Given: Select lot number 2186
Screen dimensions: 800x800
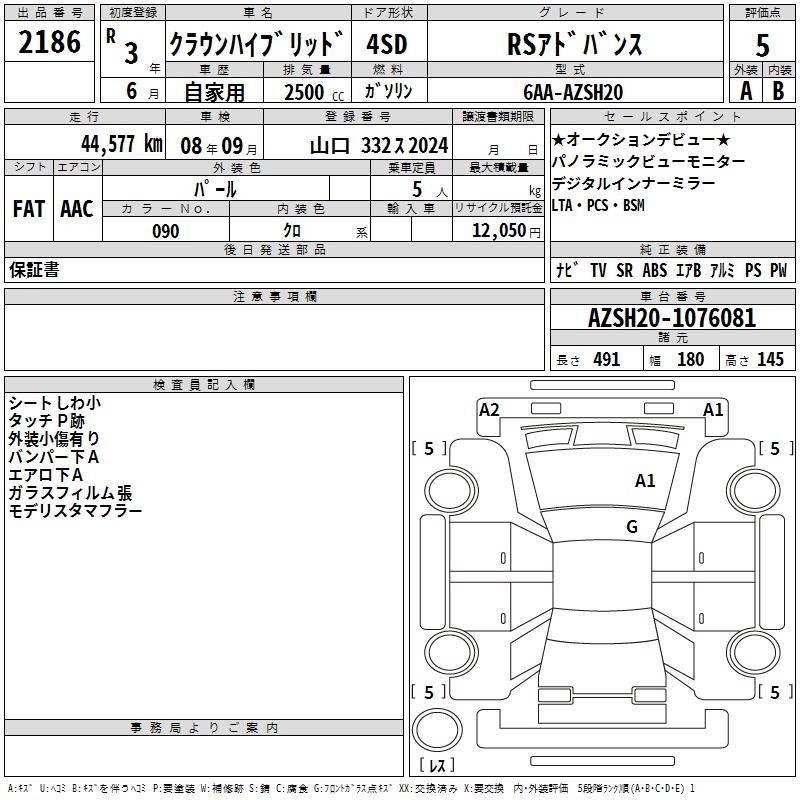Looking at the screenshot, I should pos(50,43).
